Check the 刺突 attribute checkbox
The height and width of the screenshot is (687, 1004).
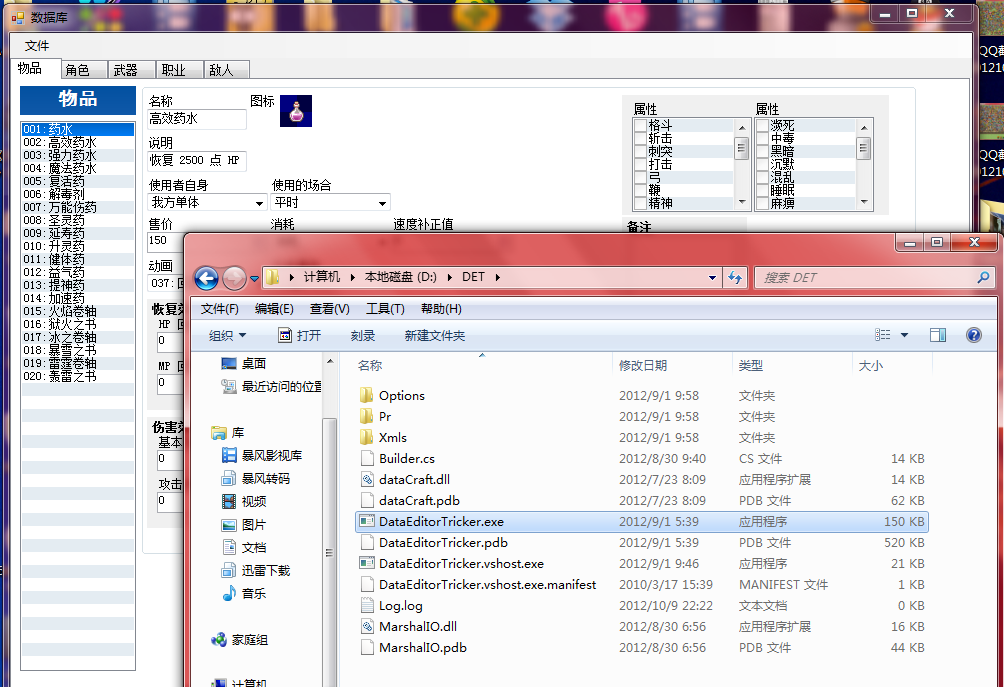(x=640, y=151)
